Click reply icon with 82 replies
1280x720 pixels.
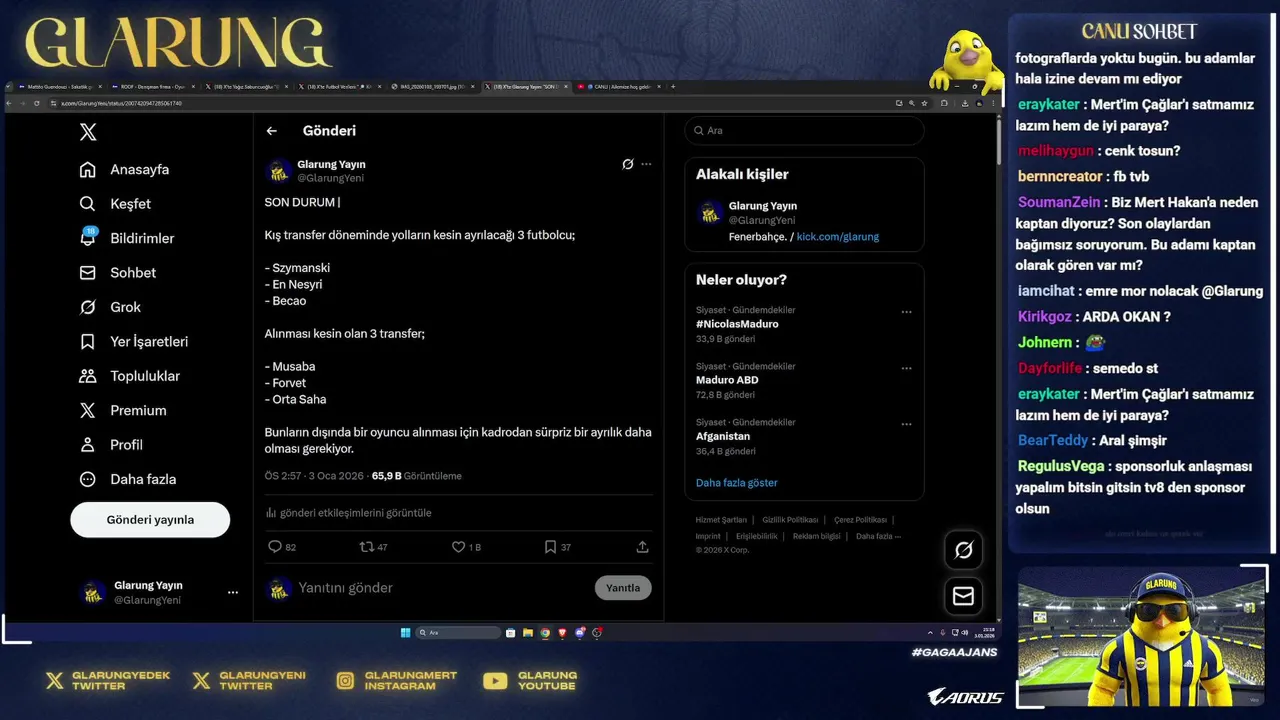tap(275, 547)
